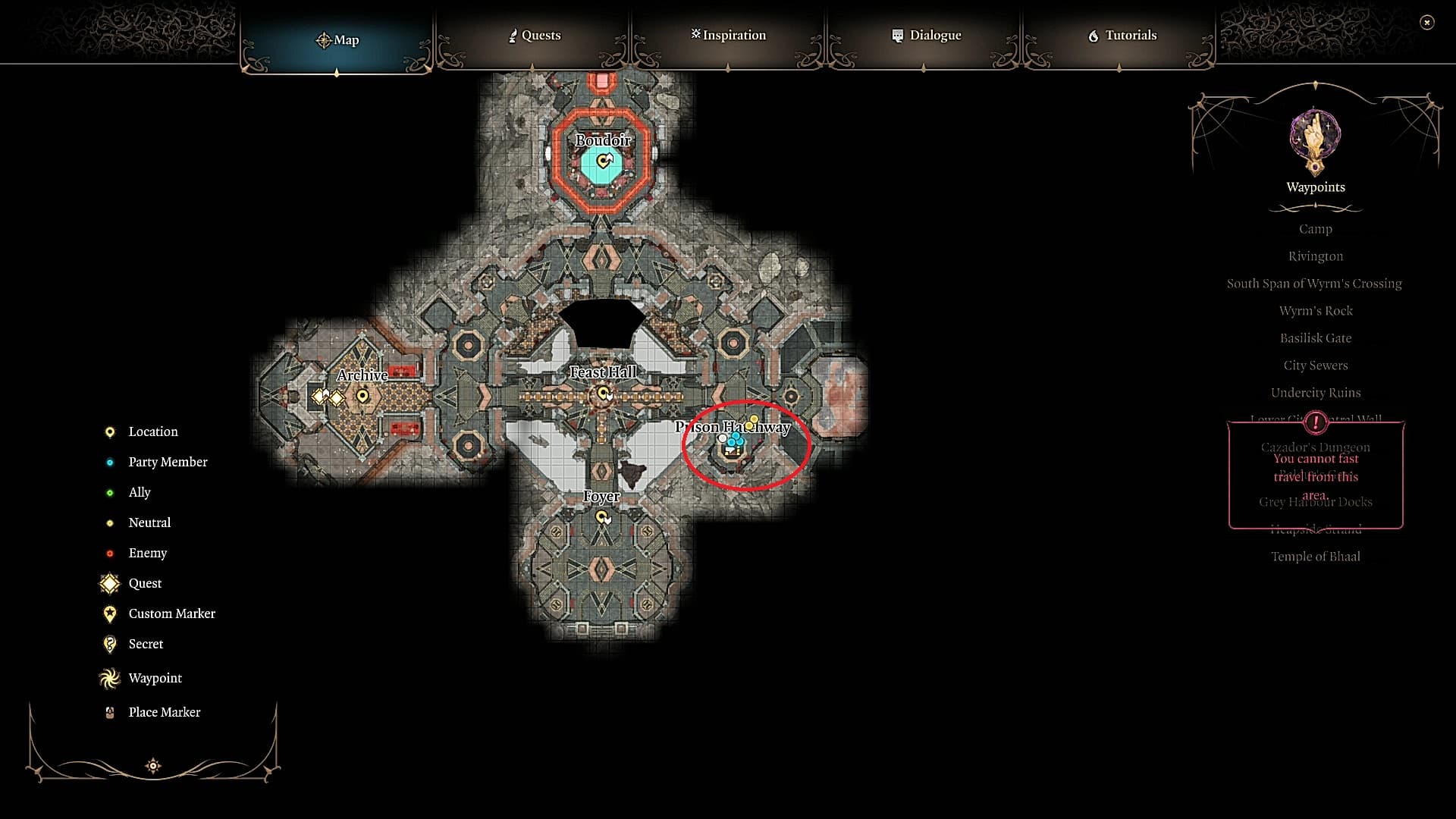Expand the Lower City Central Wall waypoint
This screenshot has height=819, width=1456.
pos(1316,419)
